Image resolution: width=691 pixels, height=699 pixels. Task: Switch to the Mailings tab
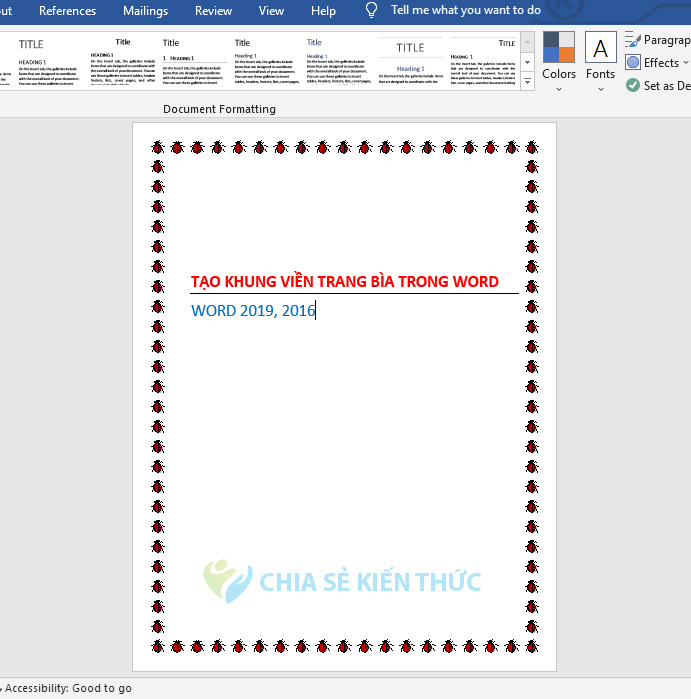tap(145, 11)
